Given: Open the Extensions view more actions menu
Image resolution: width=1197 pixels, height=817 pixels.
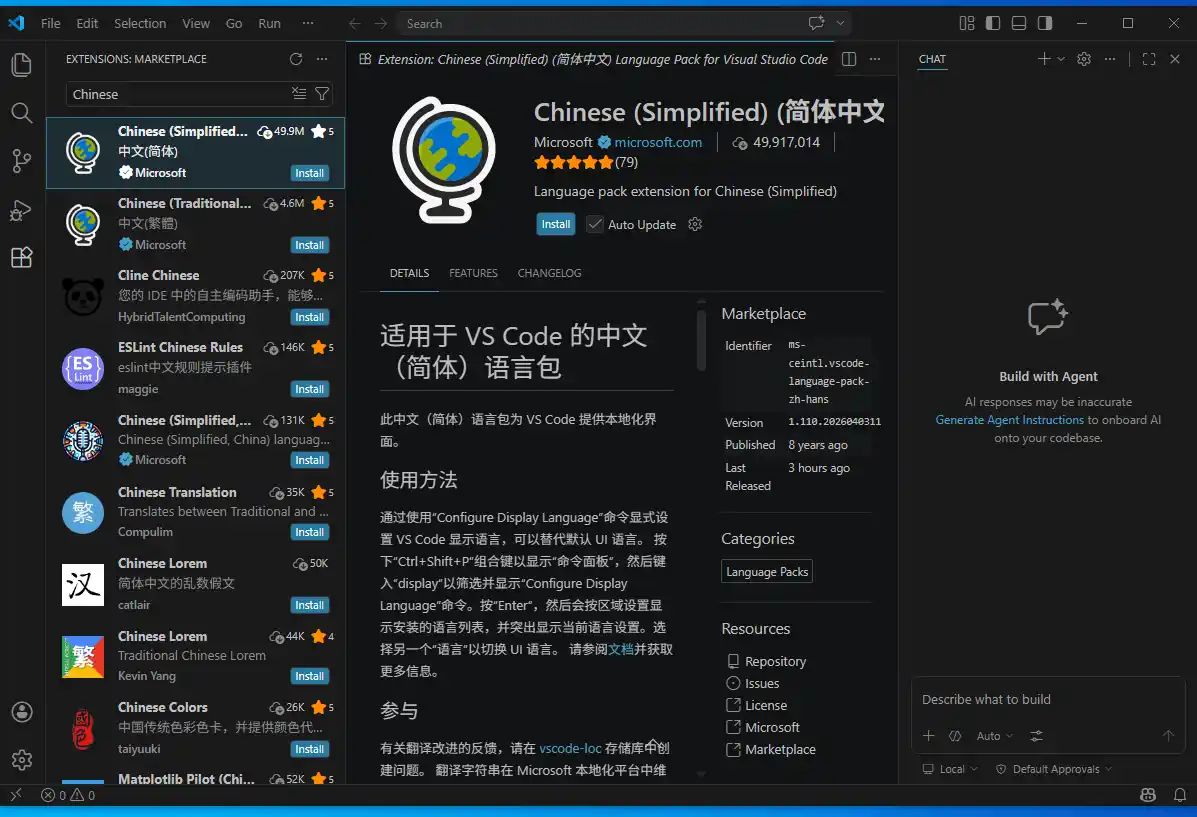Looking at the screenshot, I should (322, 59).
